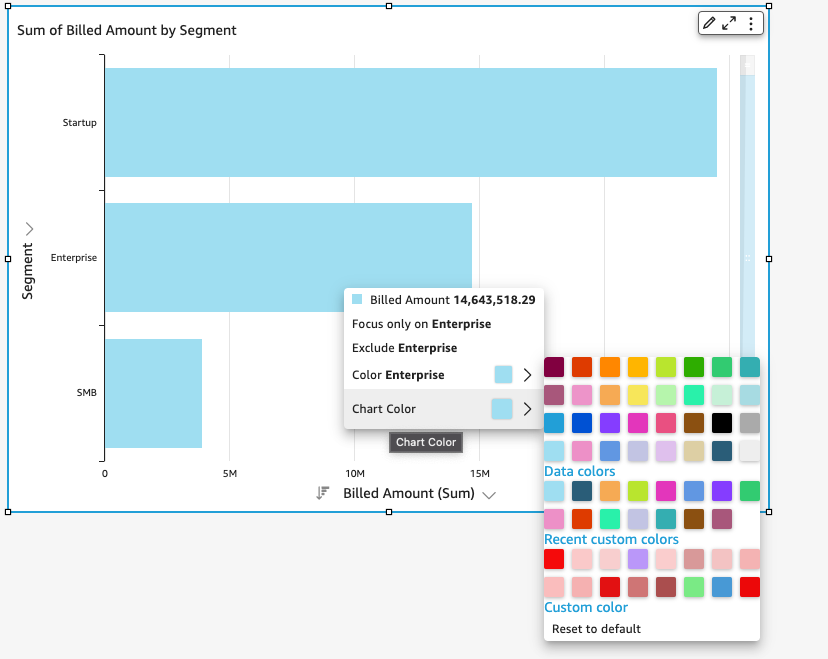Click the pencil edit icon on visual
828x659 pixels.
[709, 23]
